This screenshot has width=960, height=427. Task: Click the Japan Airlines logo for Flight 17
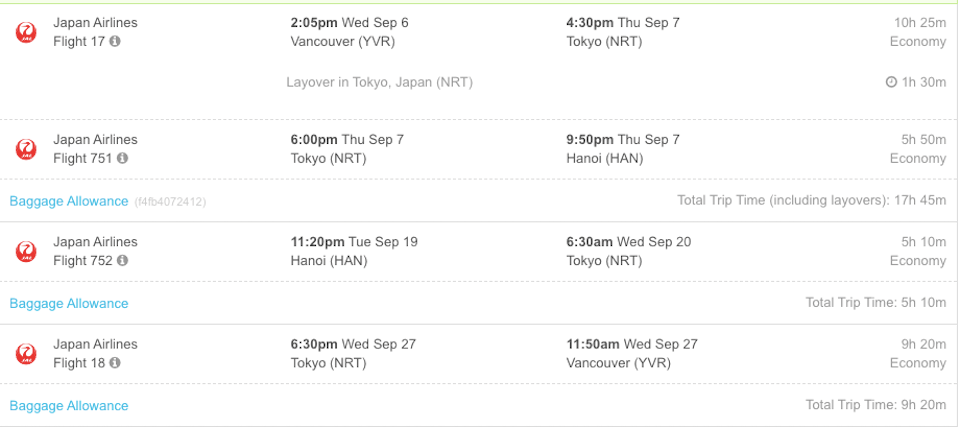coord(26,32)
